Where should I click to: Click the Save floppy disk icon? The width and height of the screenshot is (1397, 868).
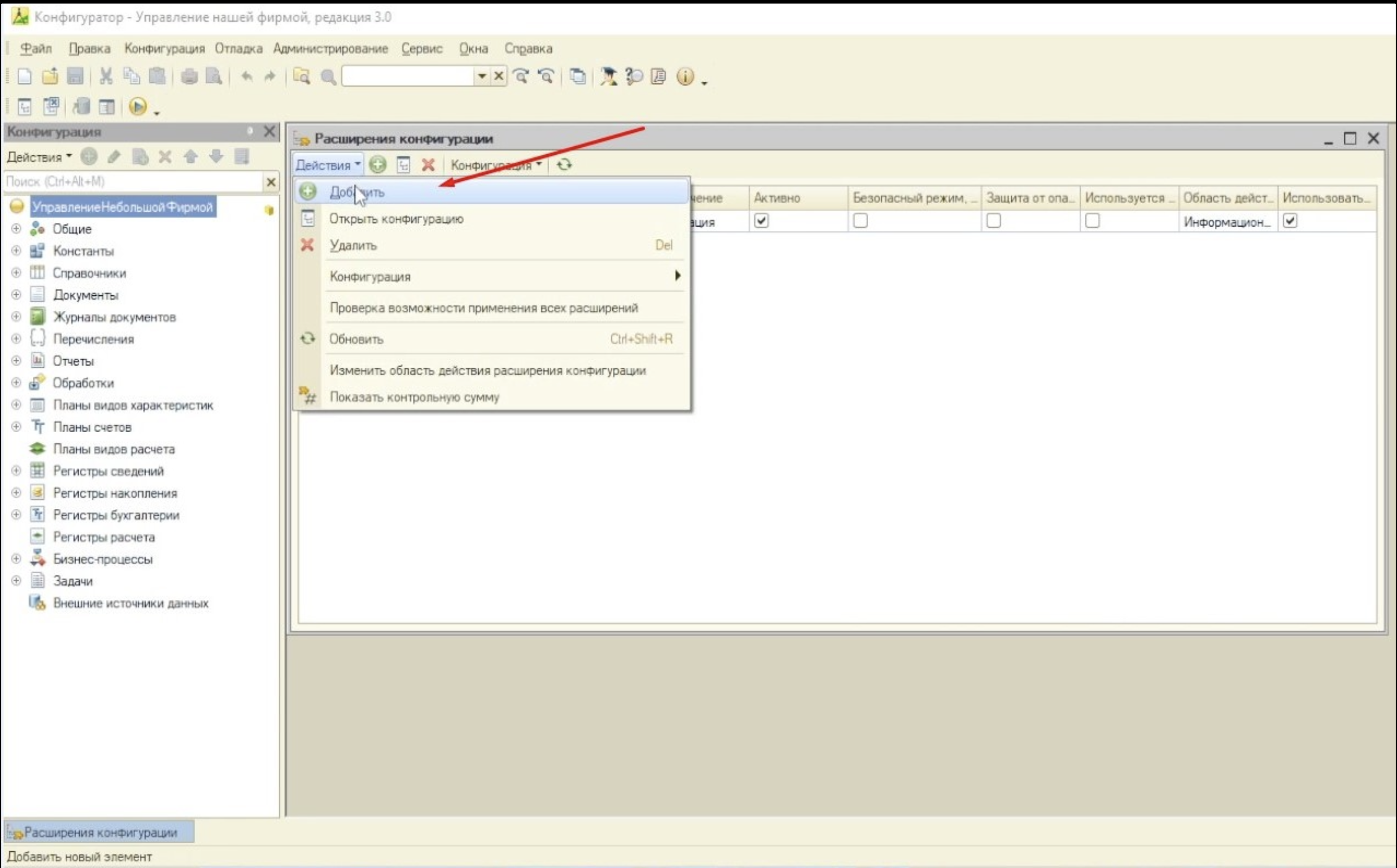(x=75, y=76)
